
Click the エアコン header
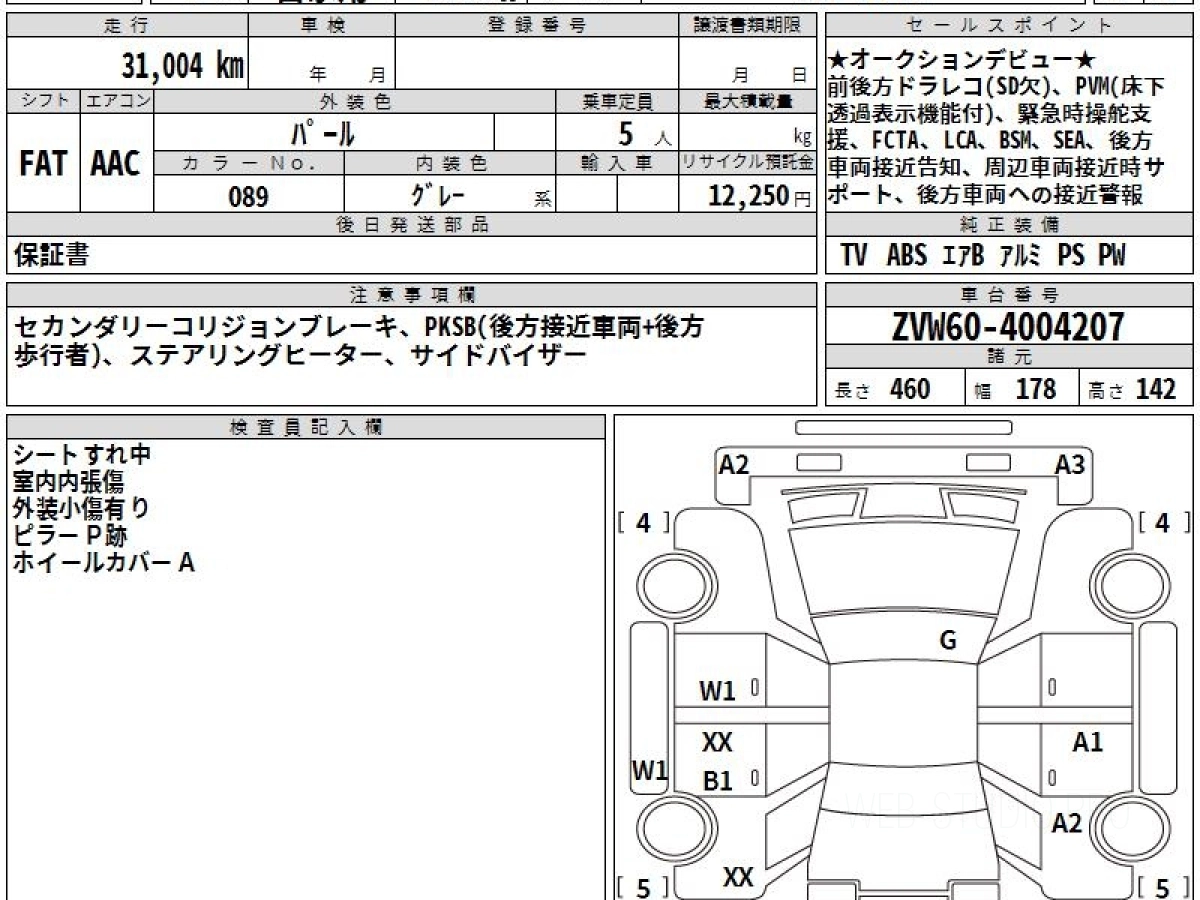117,101
